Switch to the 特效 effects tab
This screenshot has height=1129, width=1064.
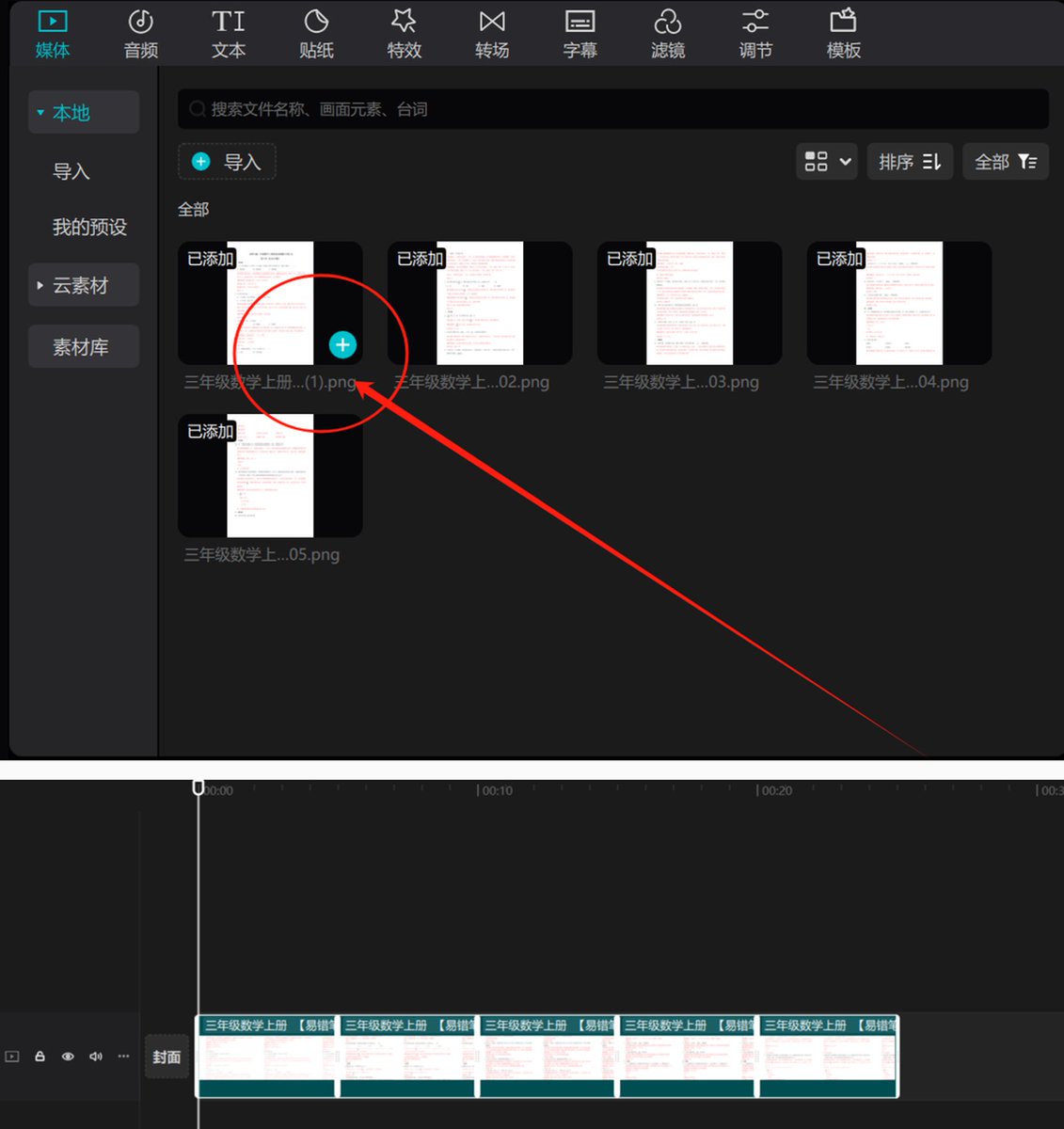tap(405, 35)
